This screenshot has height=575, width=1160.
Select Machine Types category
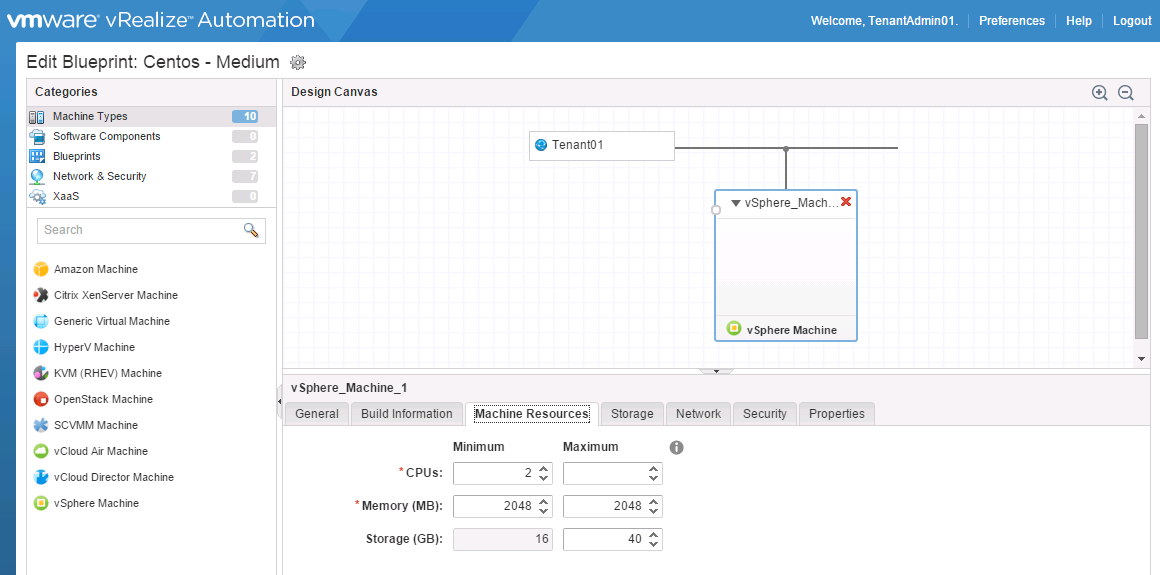tap(152, 116)
